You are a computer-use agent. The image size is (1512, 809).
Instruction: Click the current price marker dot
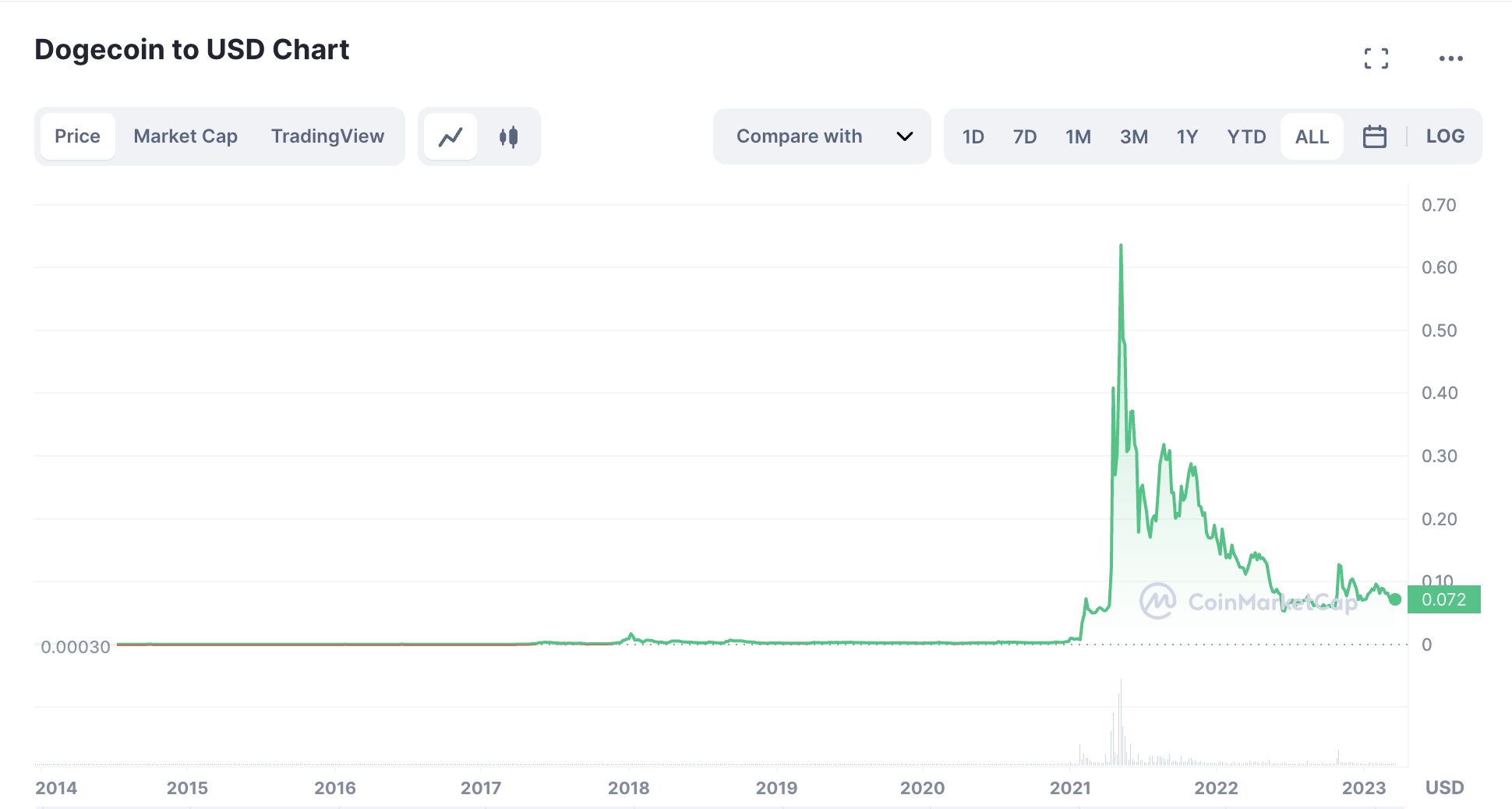coord(1395,599)
